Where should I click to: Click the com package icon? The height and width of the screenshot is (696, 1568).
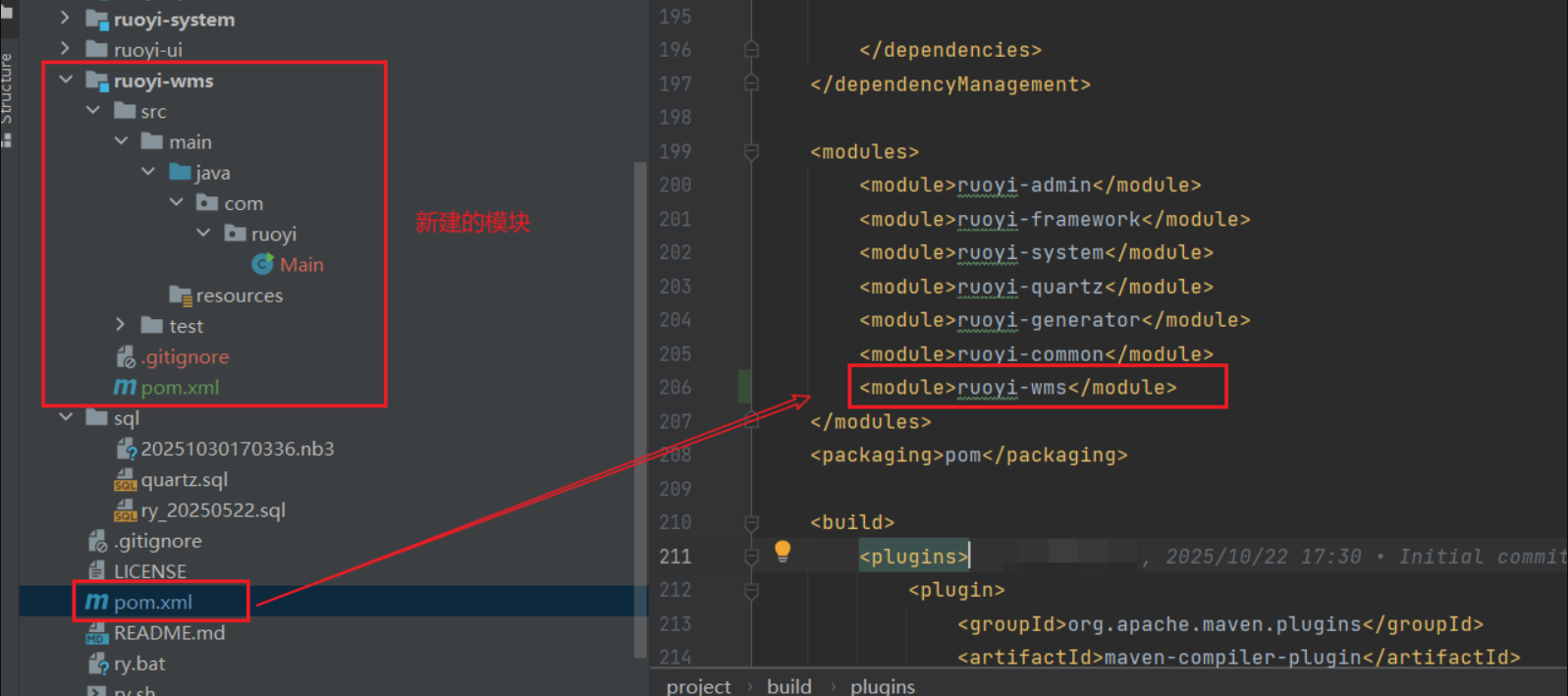pos(207,202)
